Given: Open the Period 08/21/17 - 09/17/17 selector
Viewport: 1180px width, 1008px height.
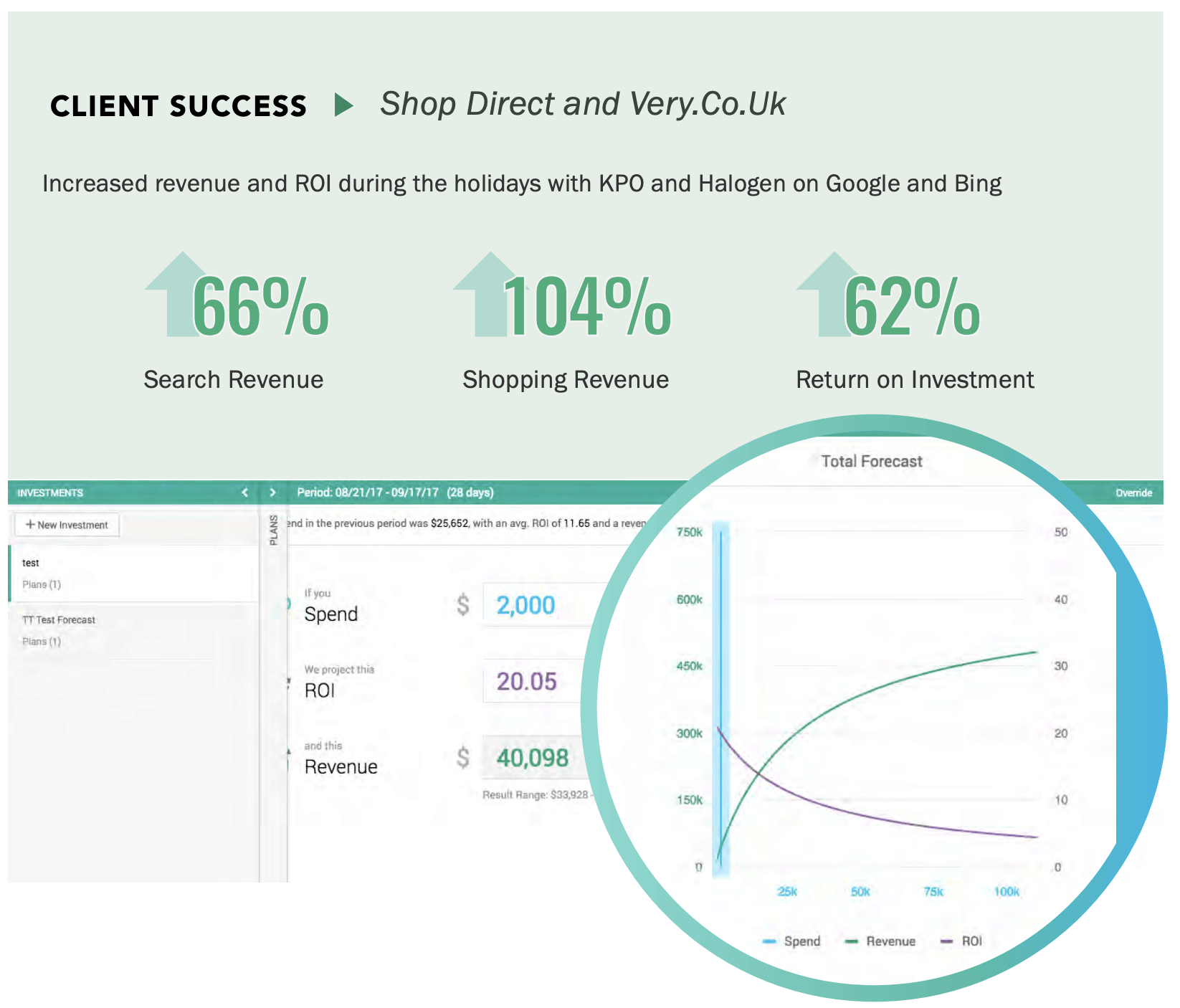Looking at the screenshot, I should (x=395, y=493).
